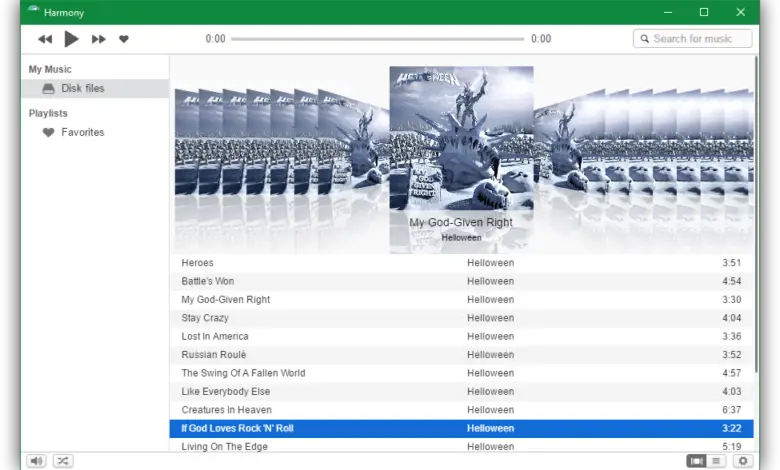Image resolution: width=780 pixels, height=470 pixels.
Task: Select the track My God-Given Right in list
Action: [461, 299]
